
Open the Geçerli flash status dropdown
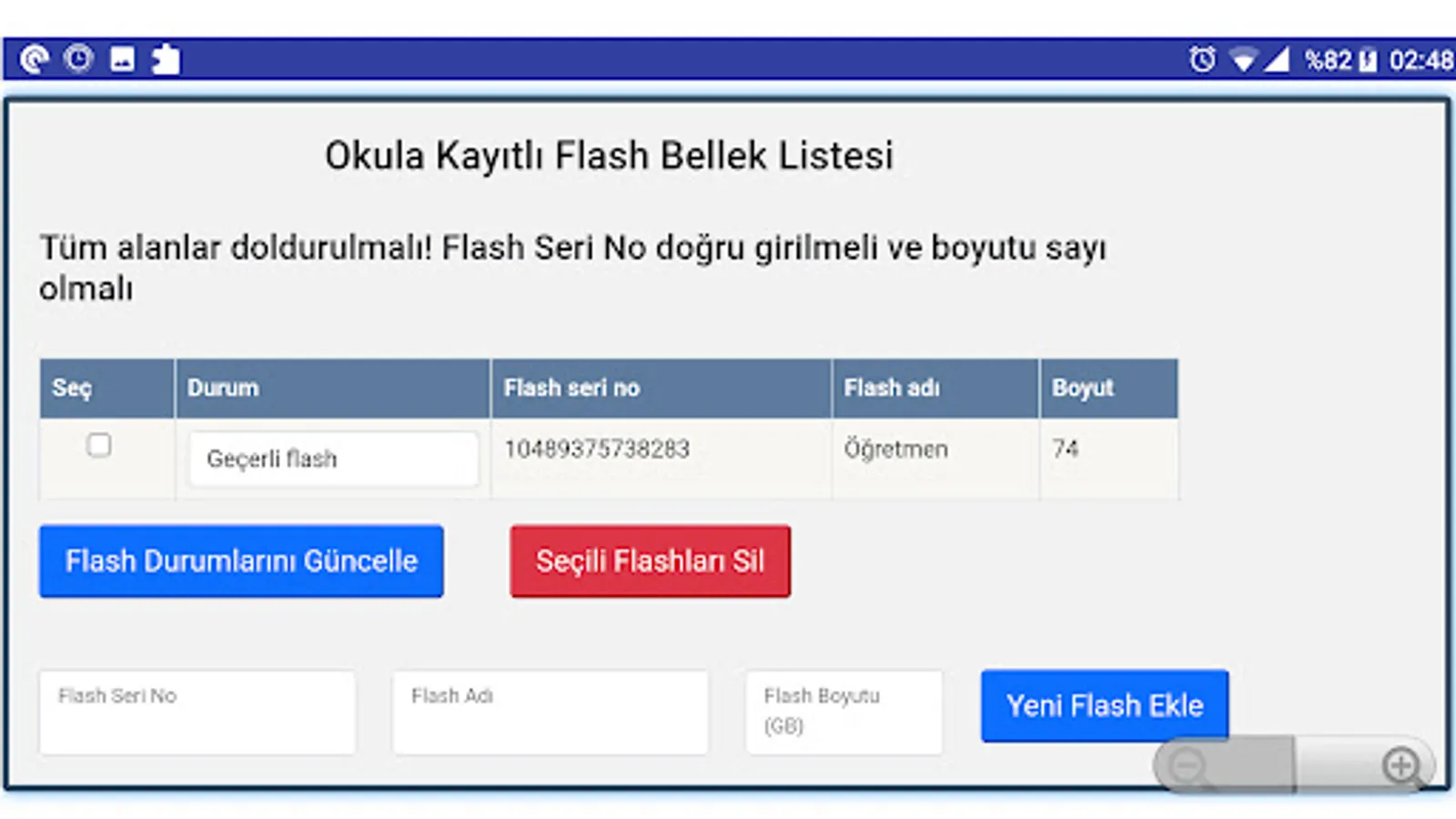333,459
